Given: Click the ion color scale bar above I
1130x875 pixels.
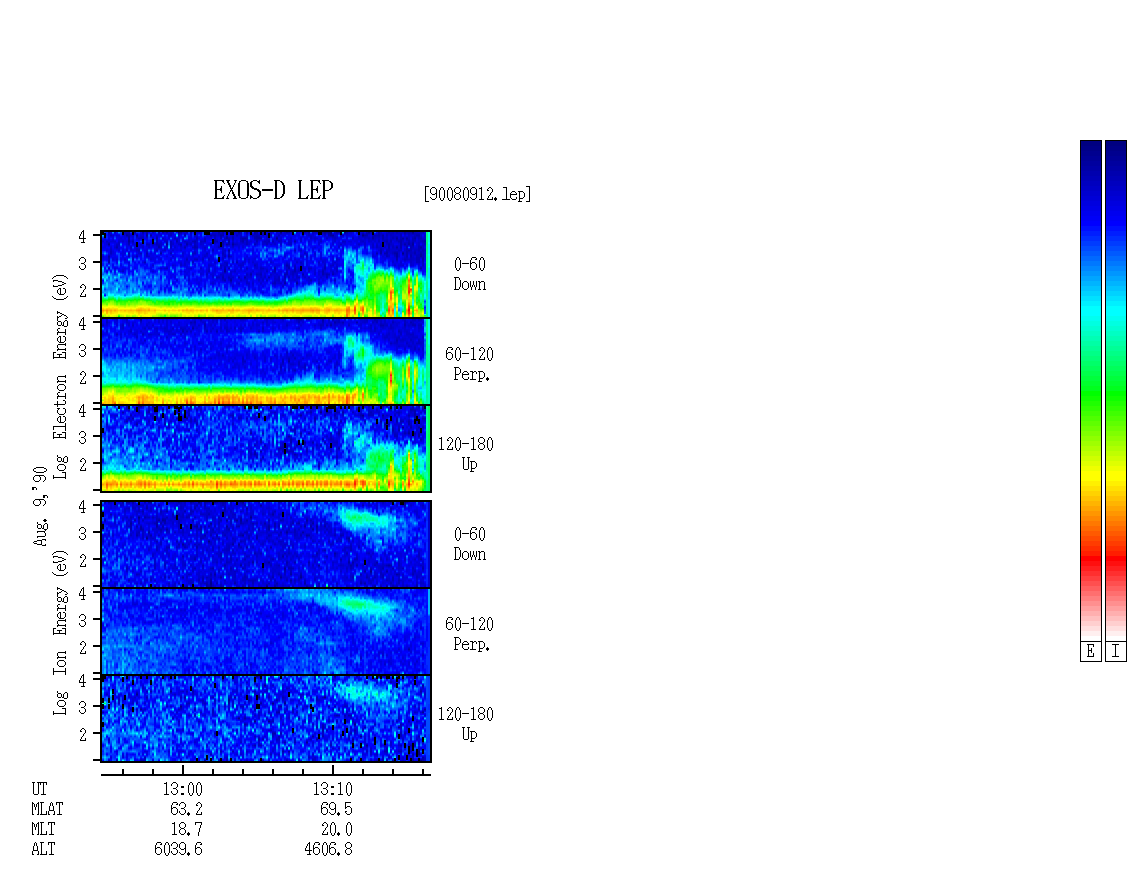Looking at the screenshot, I should [x=1116, y=390].
